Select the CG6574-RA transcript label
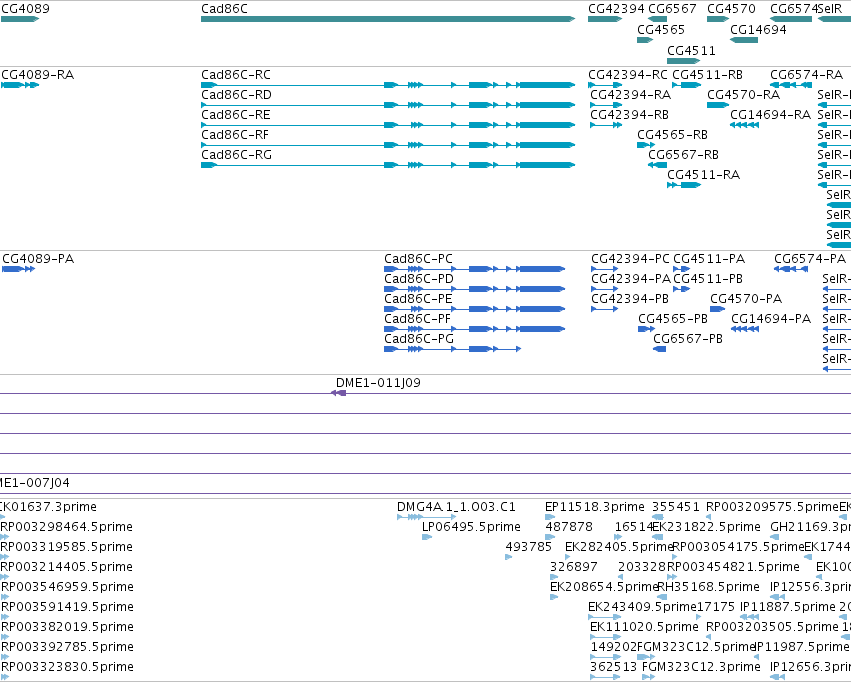The image size is (851, 682). pos(806,75)
